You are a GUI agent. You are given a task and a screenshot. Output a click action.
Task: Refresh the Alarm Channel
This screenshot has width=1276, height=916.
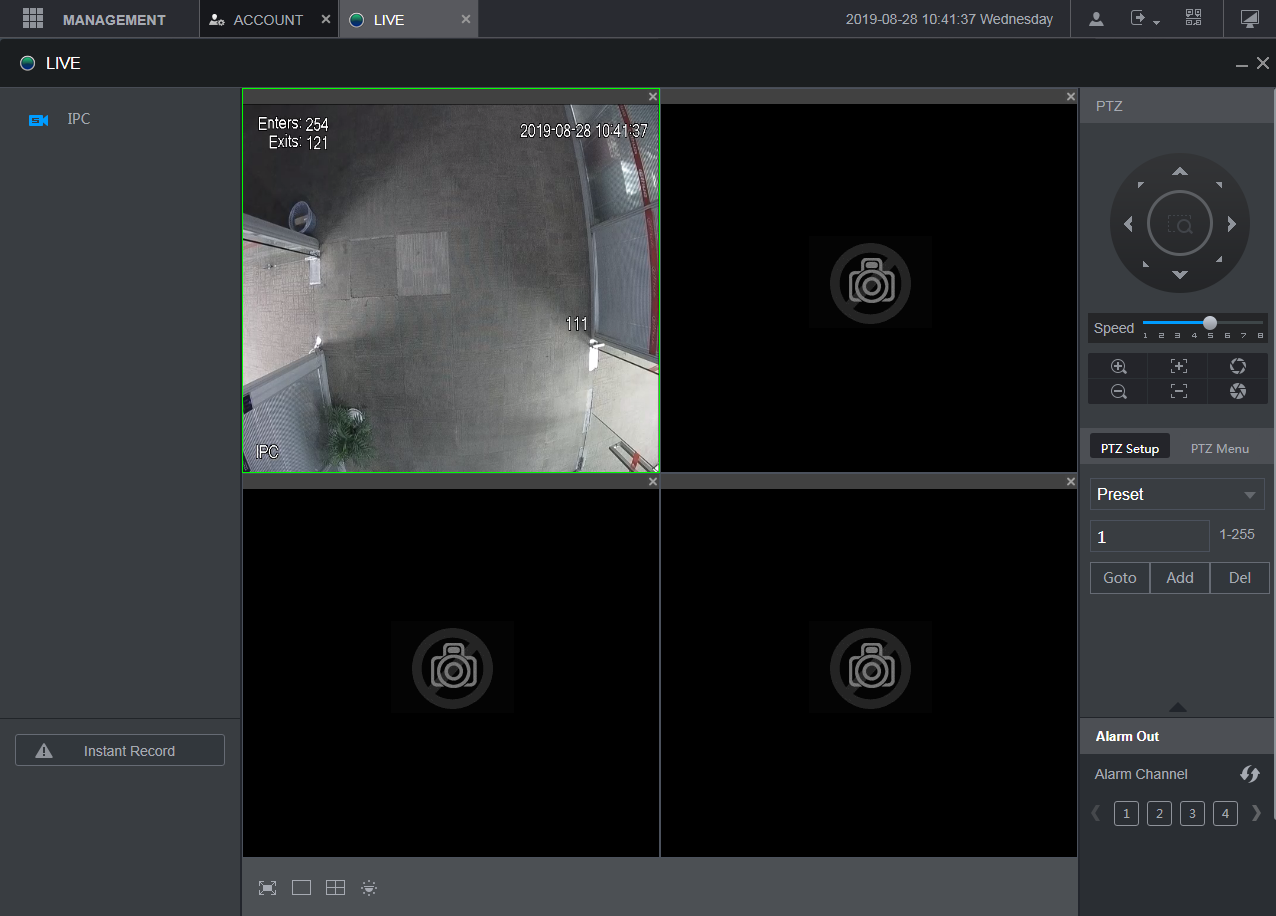[1250, 774]
